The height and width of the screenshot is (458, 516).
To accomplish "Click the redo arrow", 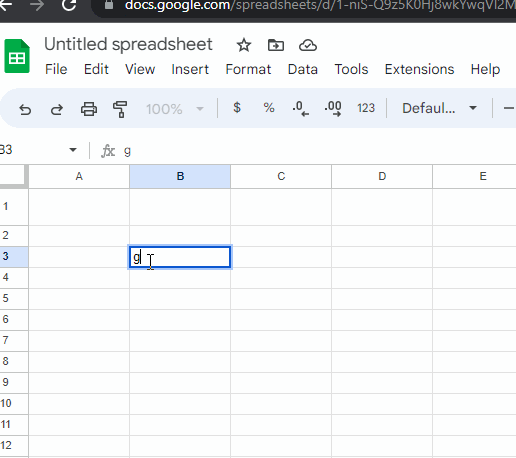I will [57, 109].
